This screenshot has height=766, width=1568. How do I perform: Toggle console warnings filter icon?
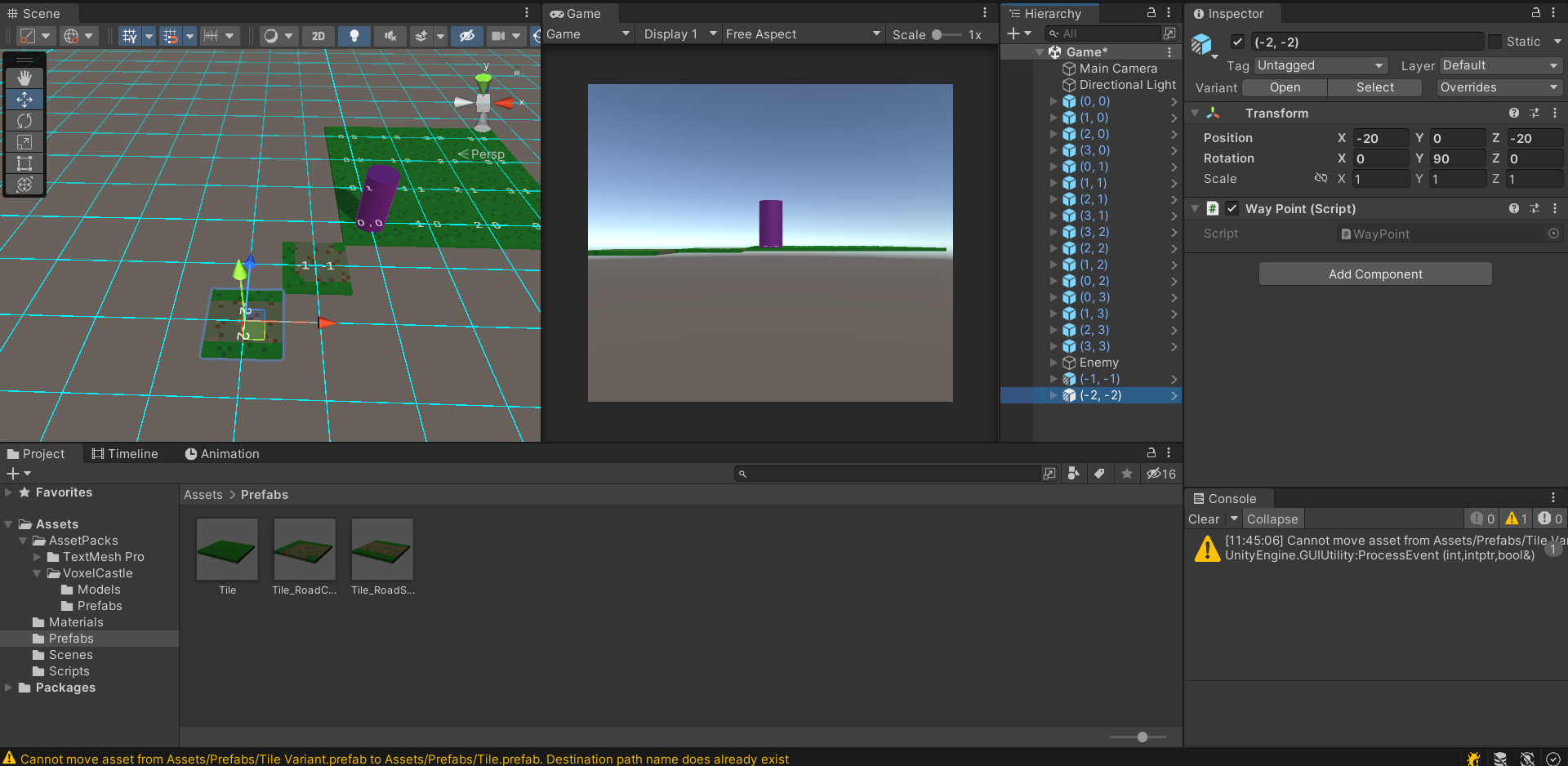(1516, 519)
